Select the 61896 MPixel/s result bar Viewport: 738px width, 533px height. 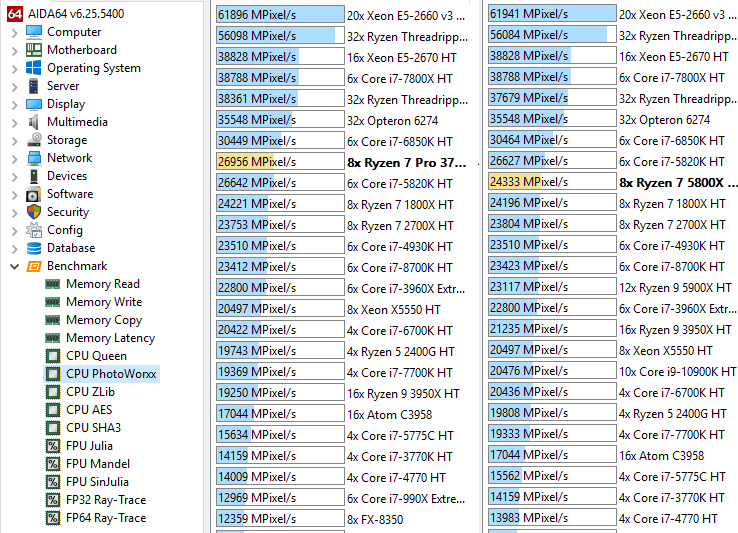[280, 15]
